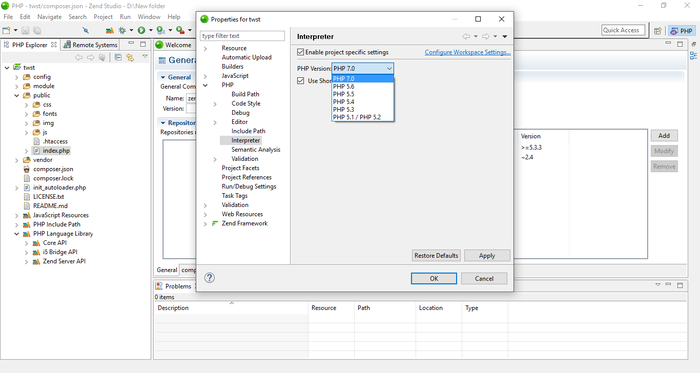Expand the config folder in PHP Explorer

point(17,77)
